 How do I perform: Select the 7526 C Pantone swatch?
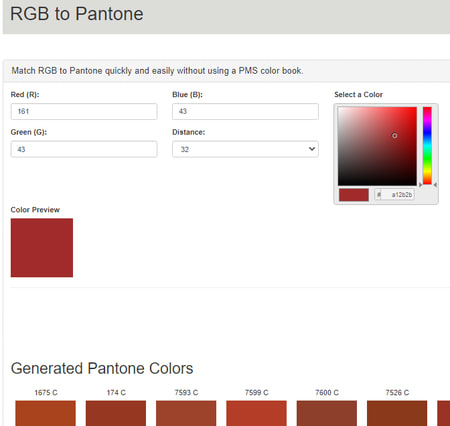[397, 413]
